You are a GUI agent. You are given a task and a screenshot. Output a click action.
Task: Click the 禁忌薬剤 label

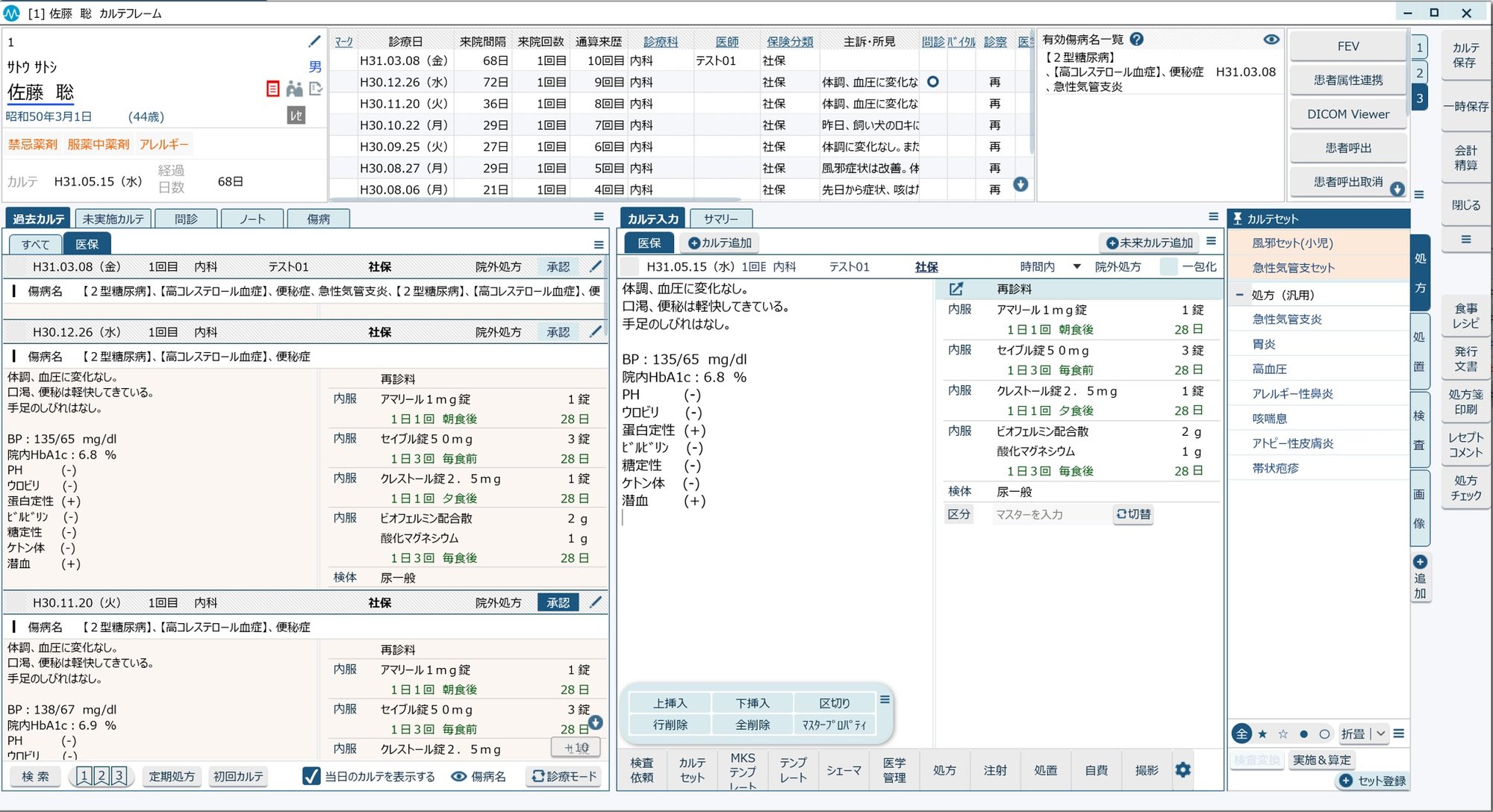pyautogui.click(x=33, y=144)
